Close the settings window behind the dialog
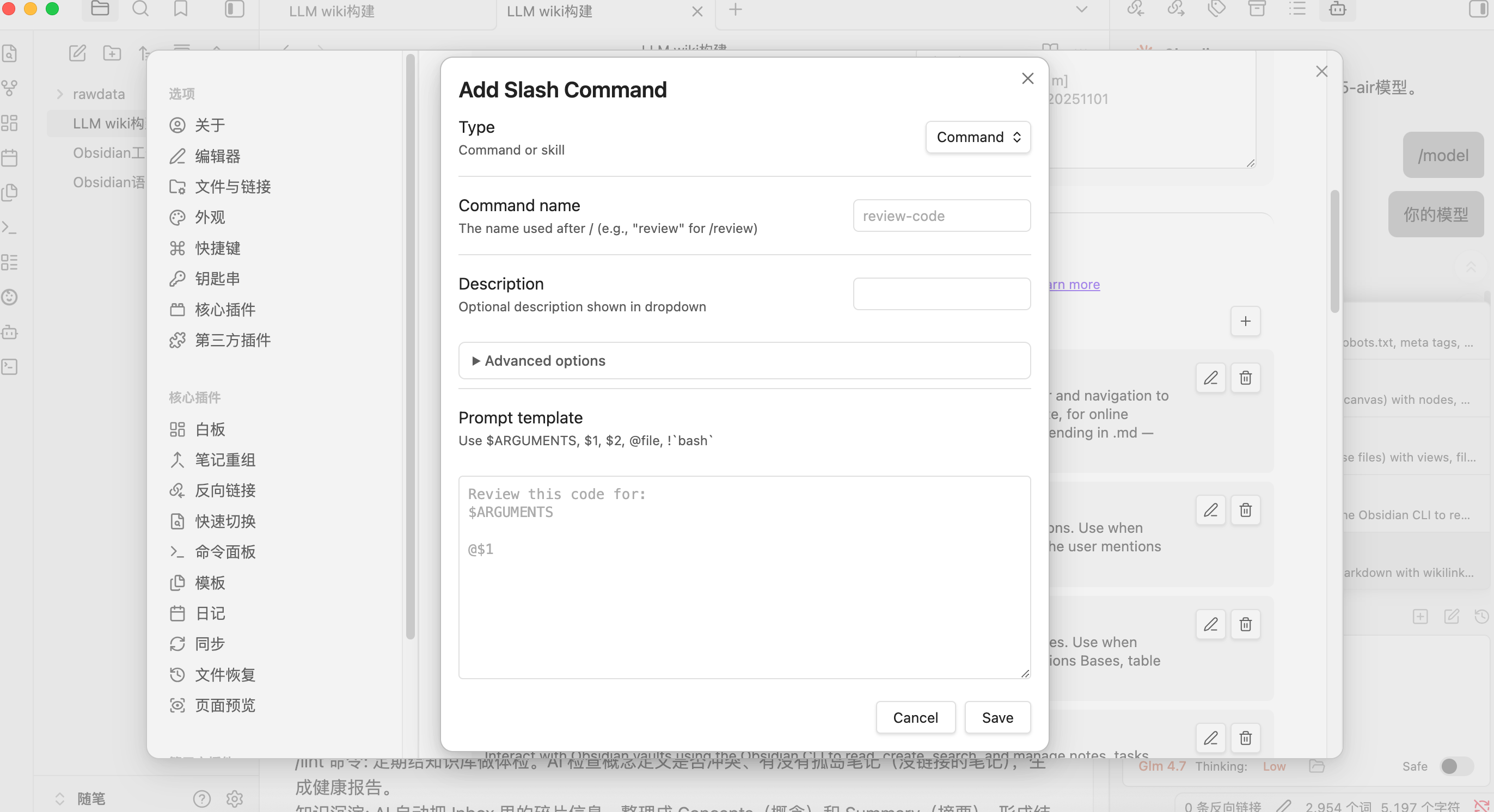Image resolution: width=1494 pixels, height=812 pixels. coord(1322,71)
